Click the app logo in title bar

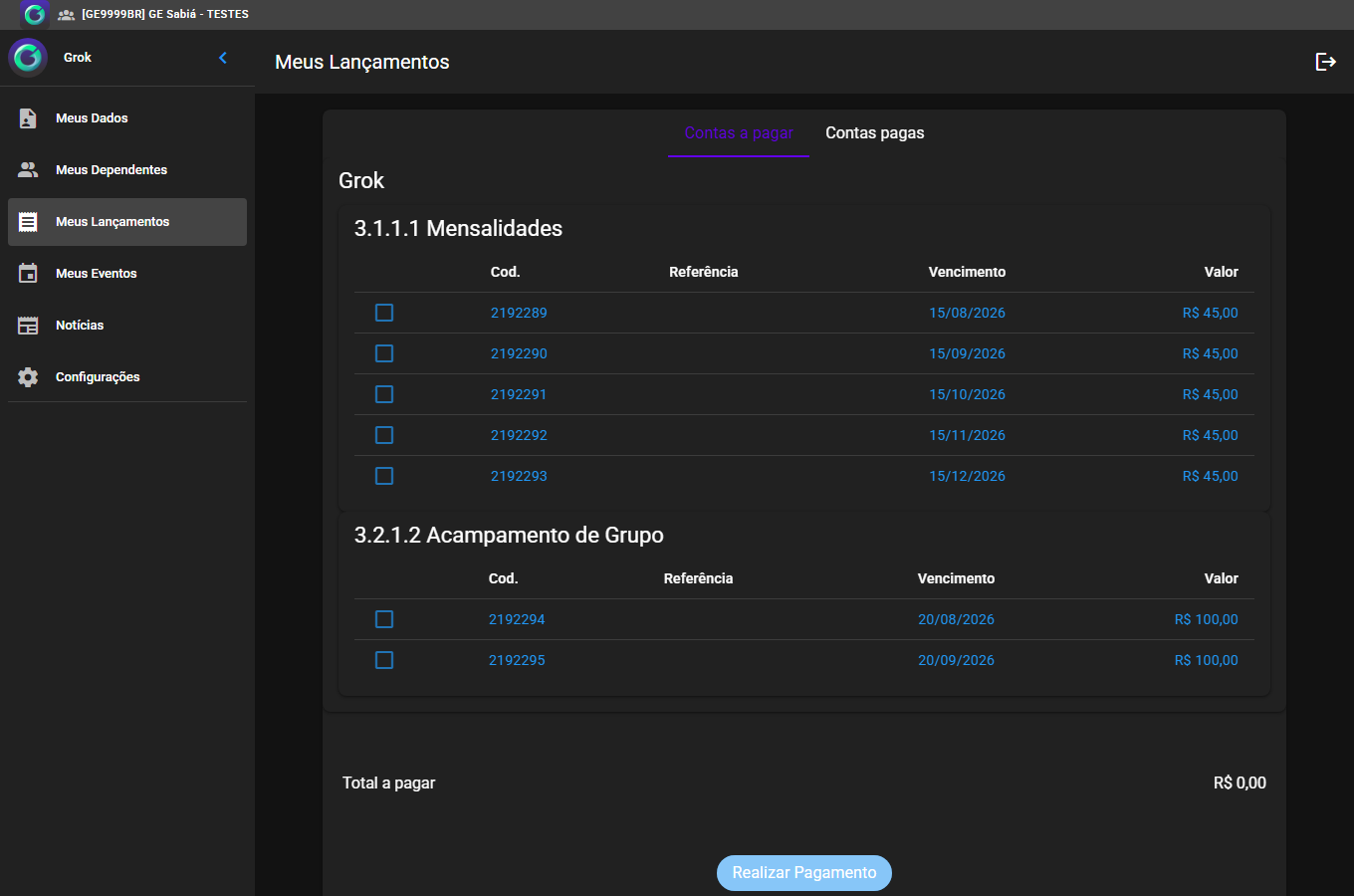pyautogui.click(x=35, y=15)
